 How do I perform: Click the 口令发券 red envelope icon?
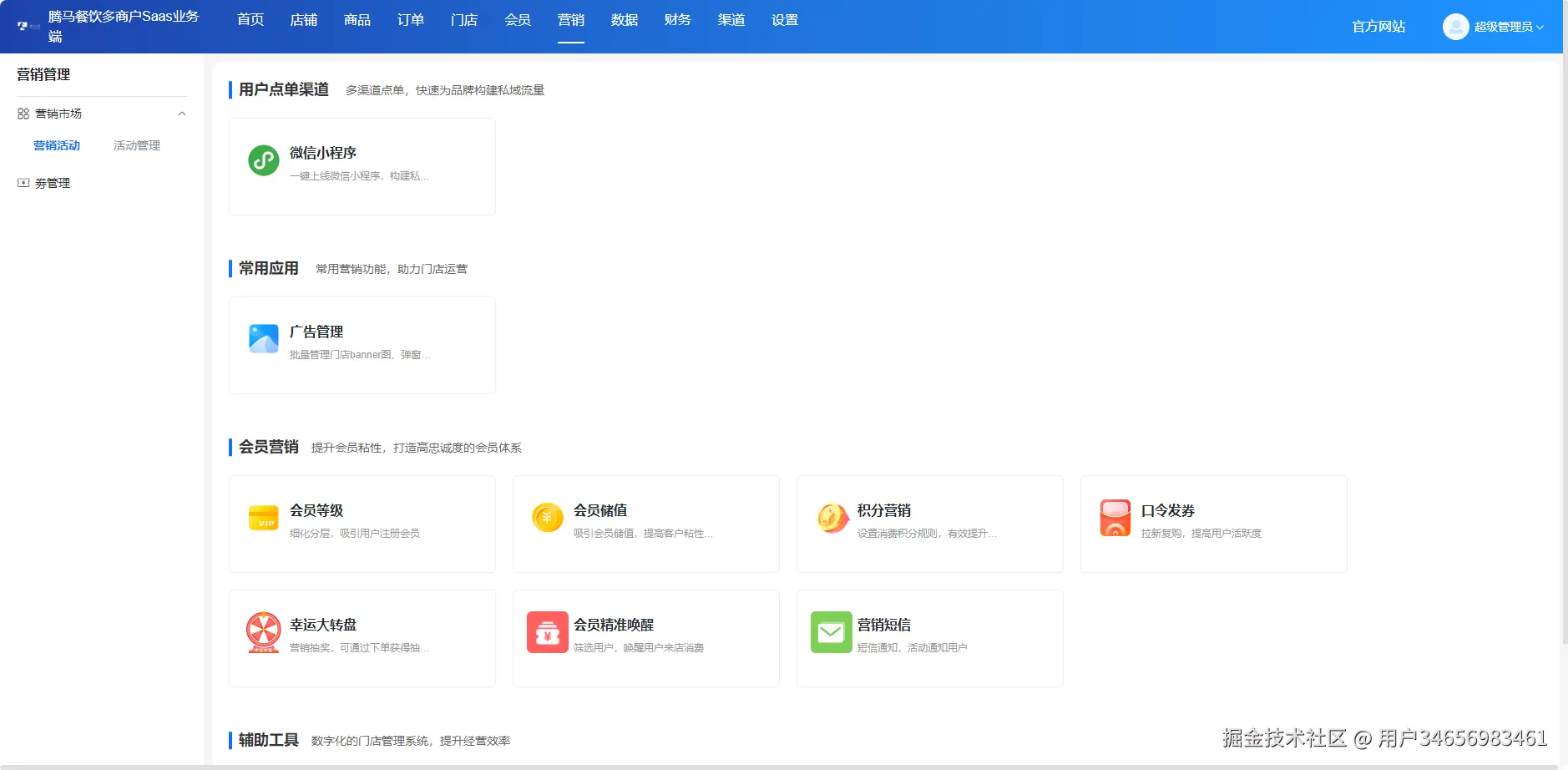[1115, 518]
